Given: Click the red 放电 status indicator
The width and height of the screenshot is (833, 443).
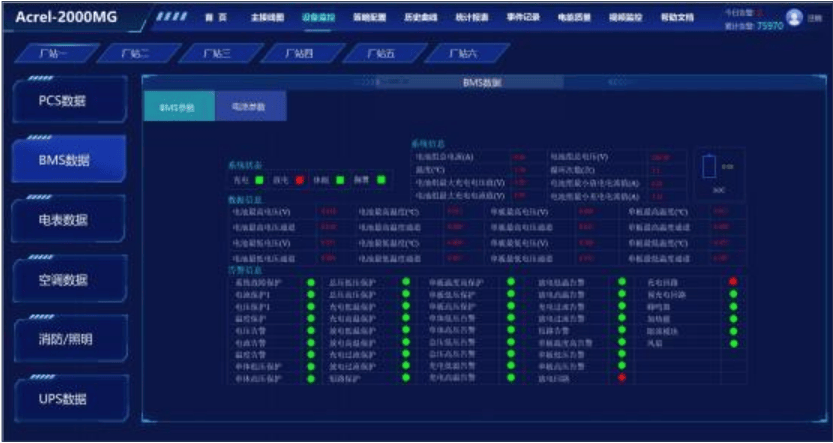Looking at the screenshot, I should tap(298, 180).
